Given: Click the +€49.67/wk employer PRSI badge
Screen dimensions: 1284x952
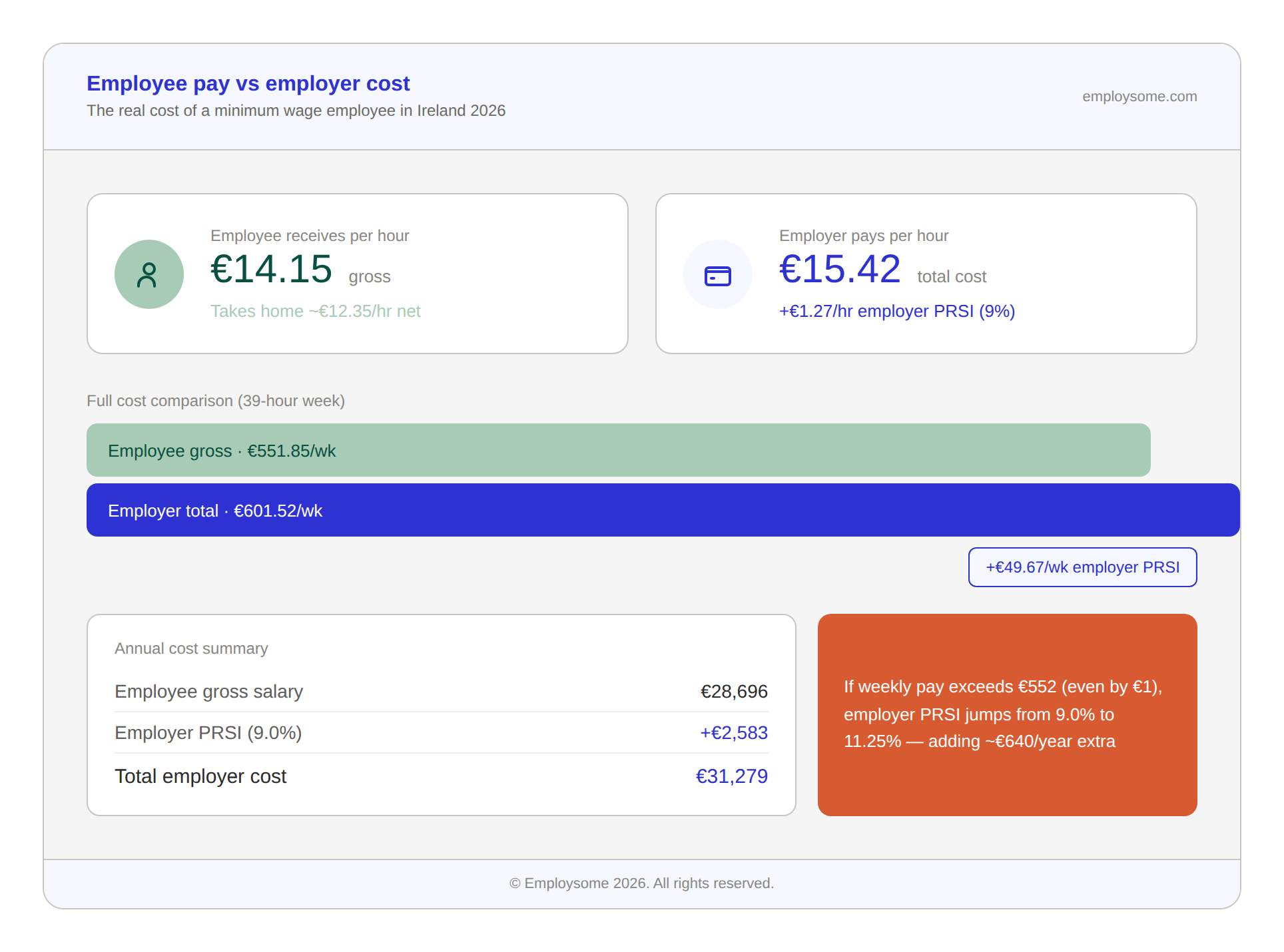Looking at the screenshot, I should [x=1082, y=567].
